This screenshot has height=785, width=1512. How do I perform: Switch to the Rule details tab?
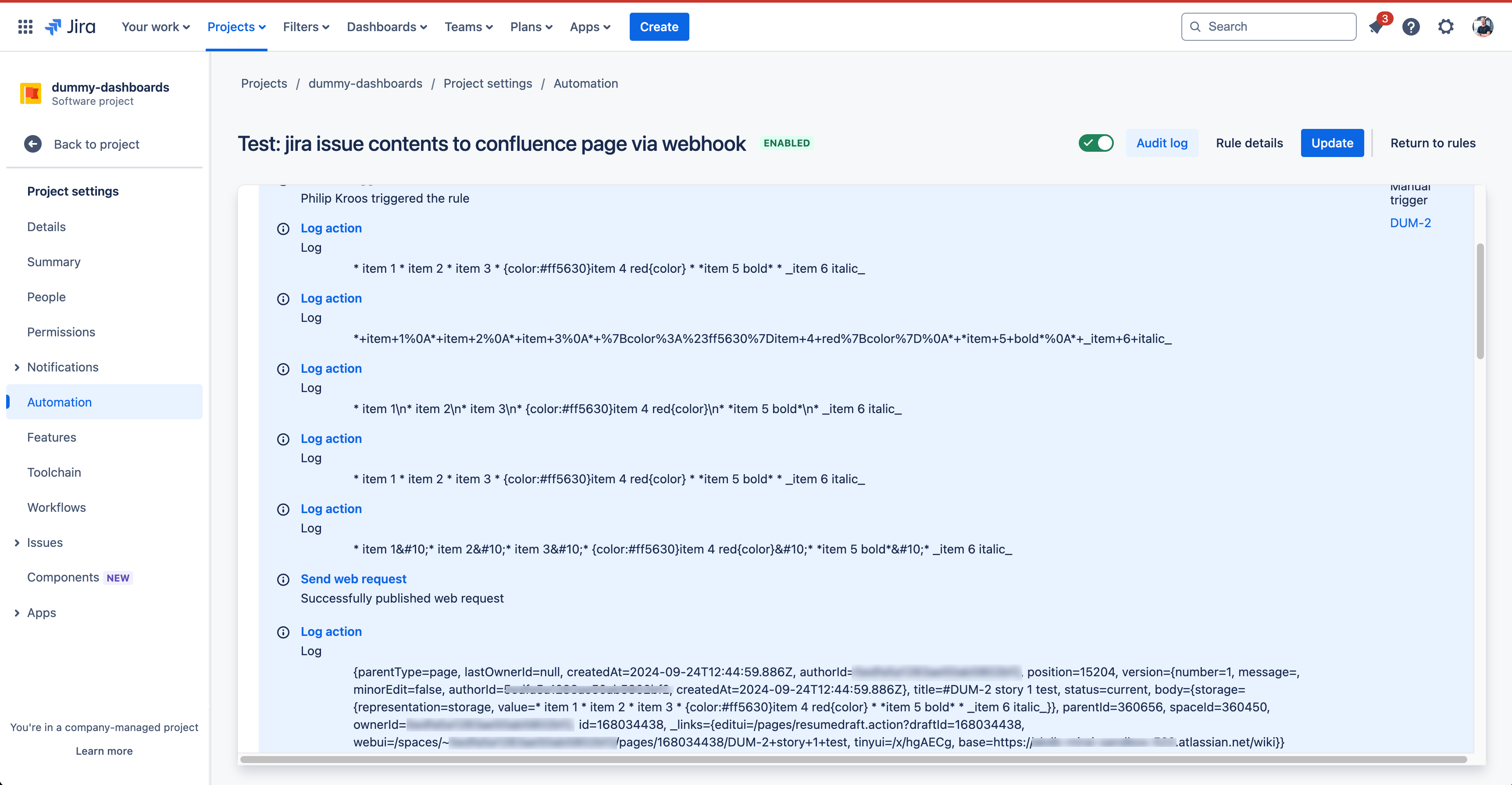1249,143
